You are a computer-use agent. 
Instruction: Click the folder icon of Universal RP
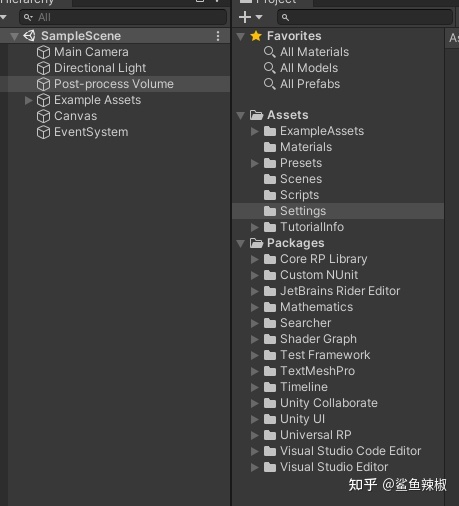[x=270, y=435]
